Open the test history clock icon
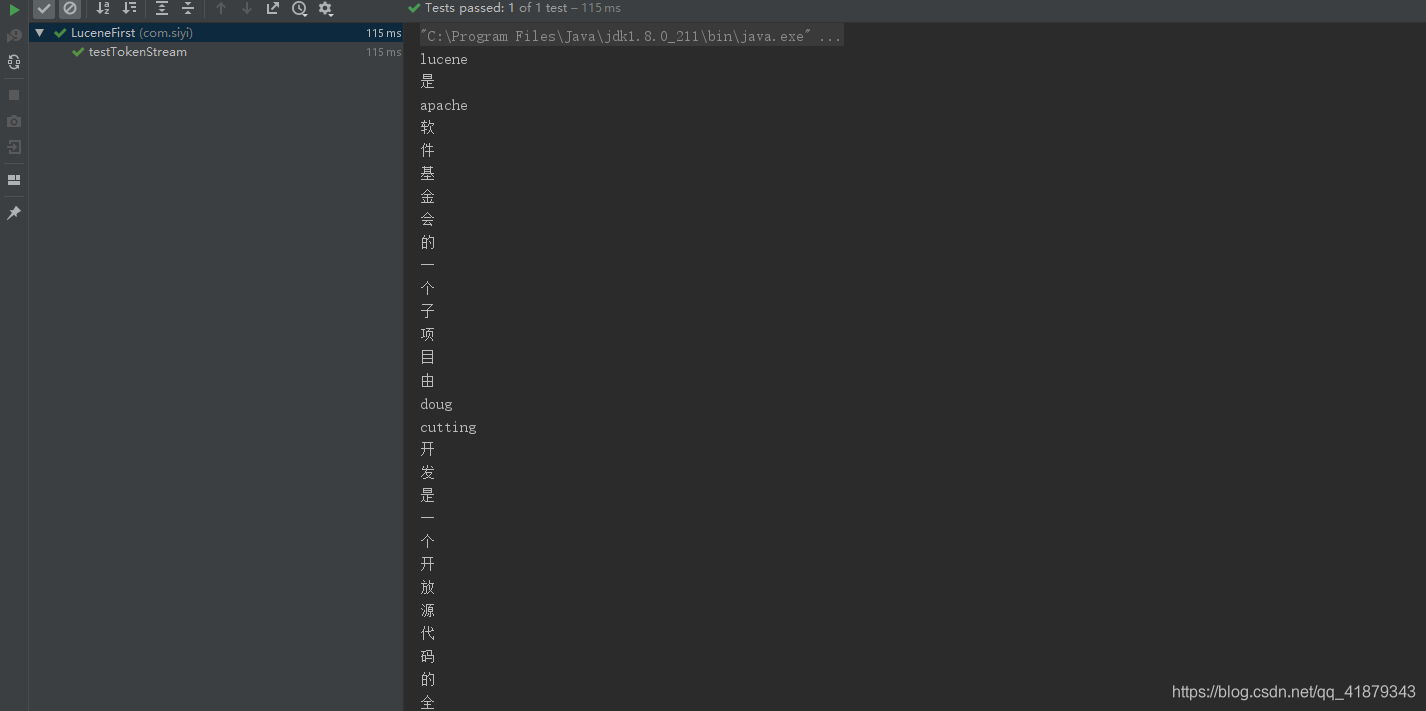1426x711 pixels. pos(299,9)
